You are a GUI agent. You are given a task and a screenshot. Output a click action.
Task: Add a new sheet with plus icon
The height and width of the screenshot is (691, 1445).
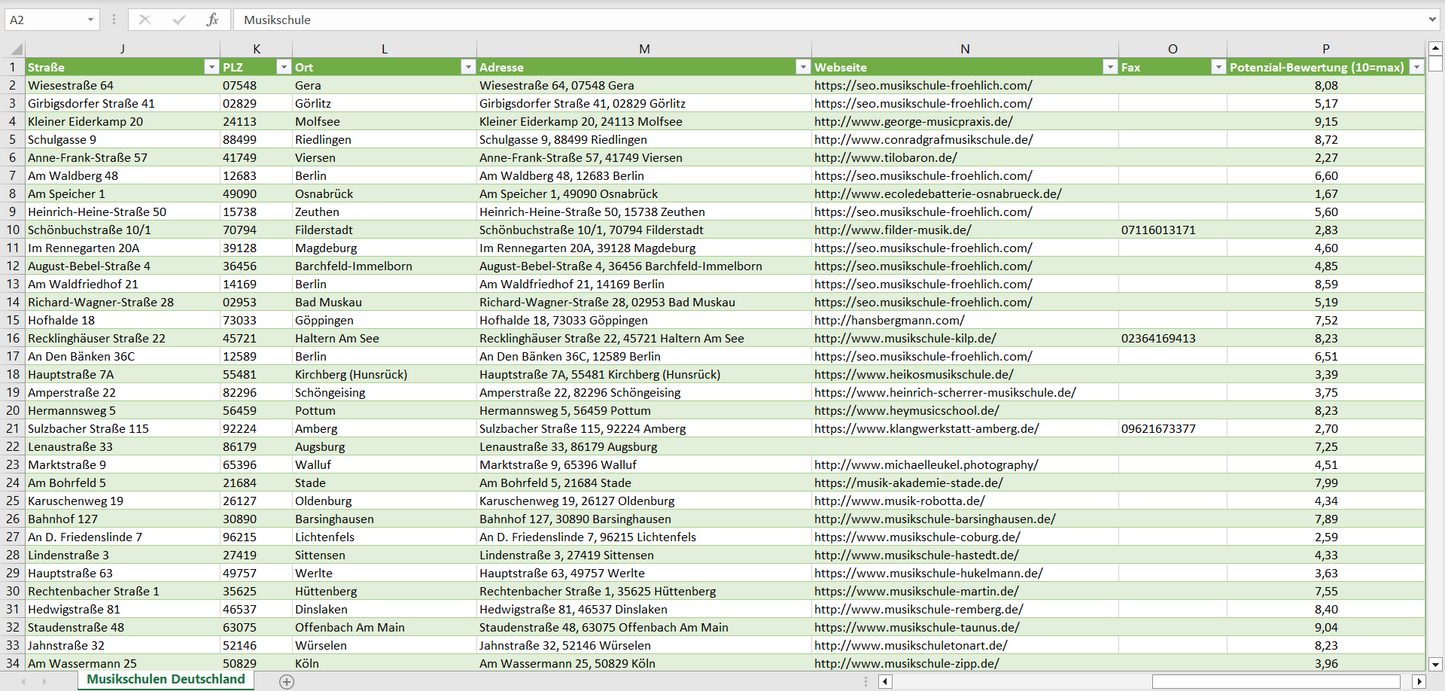(287, 681)
